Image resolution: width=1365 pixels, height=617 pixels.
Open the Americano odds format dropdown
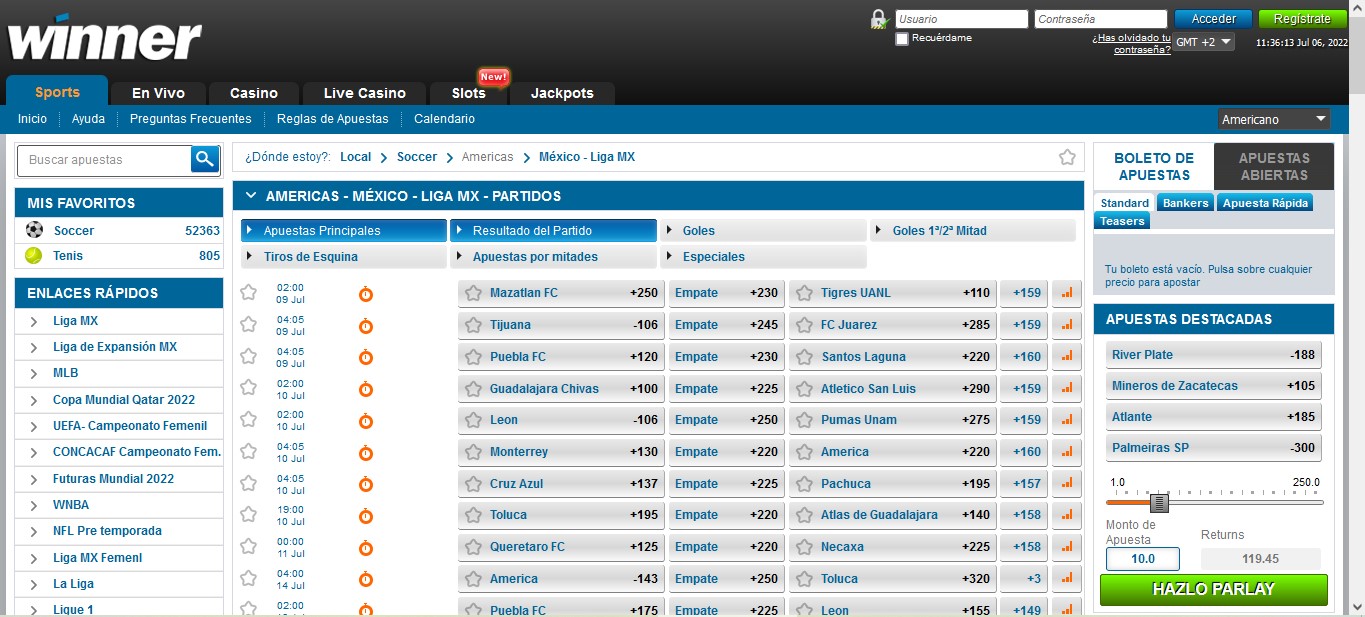click(1274, 119)
